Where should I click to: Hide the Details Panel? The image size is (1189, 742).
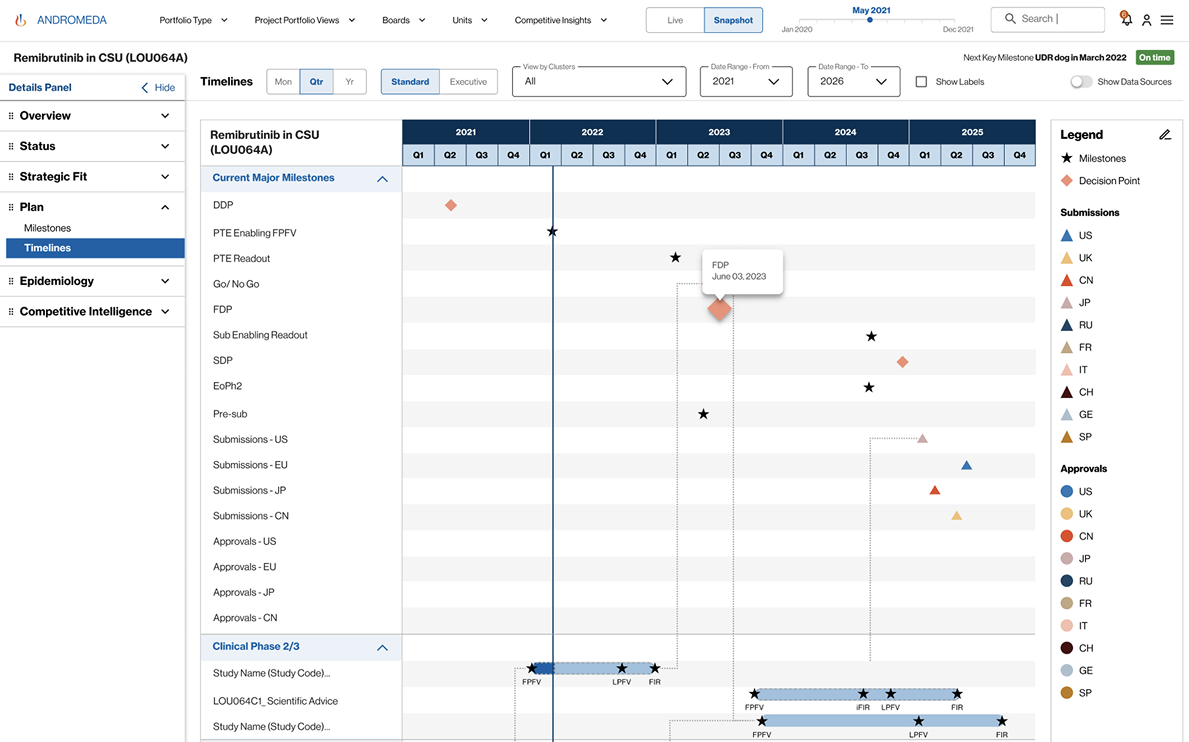pos(157,88)
